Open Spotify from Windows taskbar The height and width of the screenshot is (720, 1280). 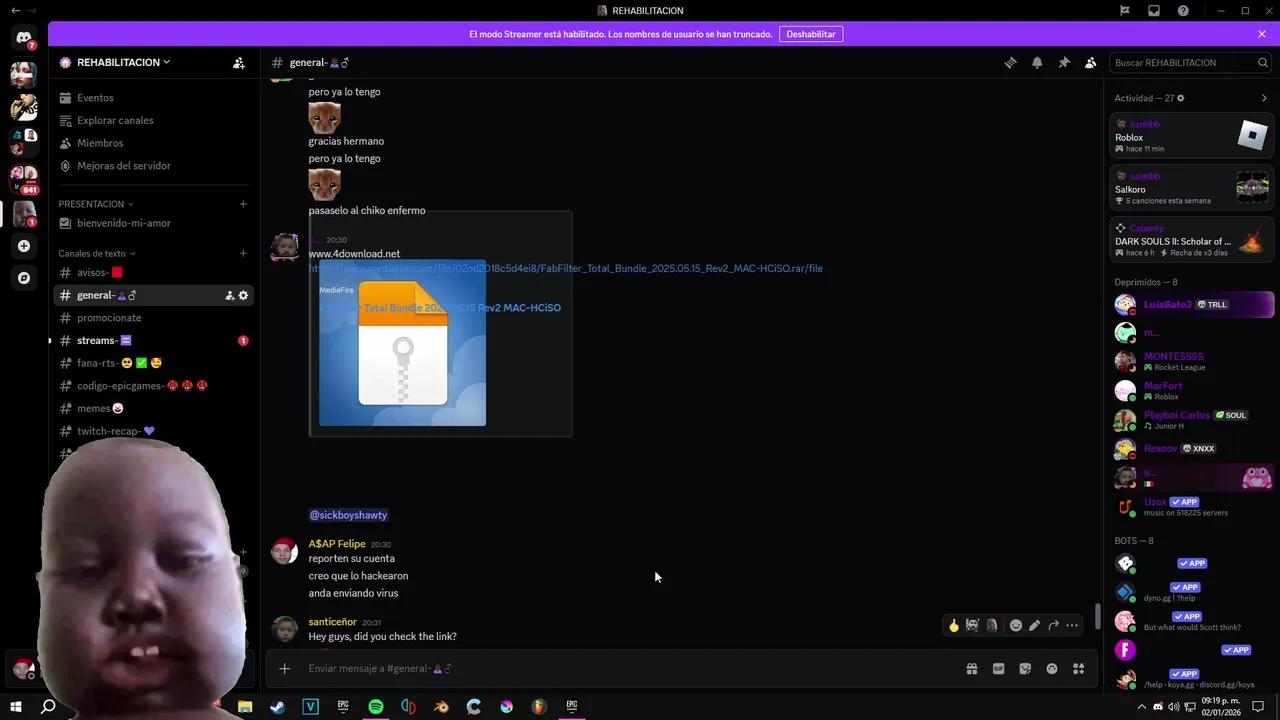click(x=376, y=707)
